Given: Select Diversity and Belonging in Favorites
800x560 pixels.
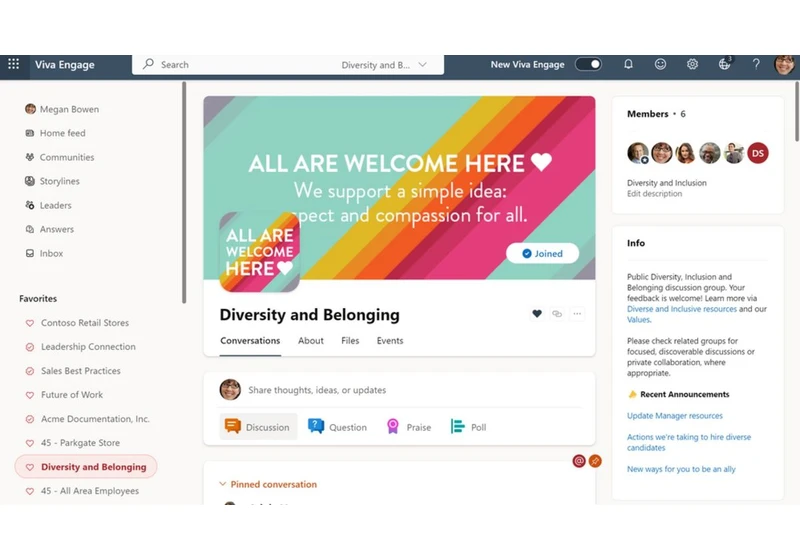Looking at the screenshot, I should 86,467.
